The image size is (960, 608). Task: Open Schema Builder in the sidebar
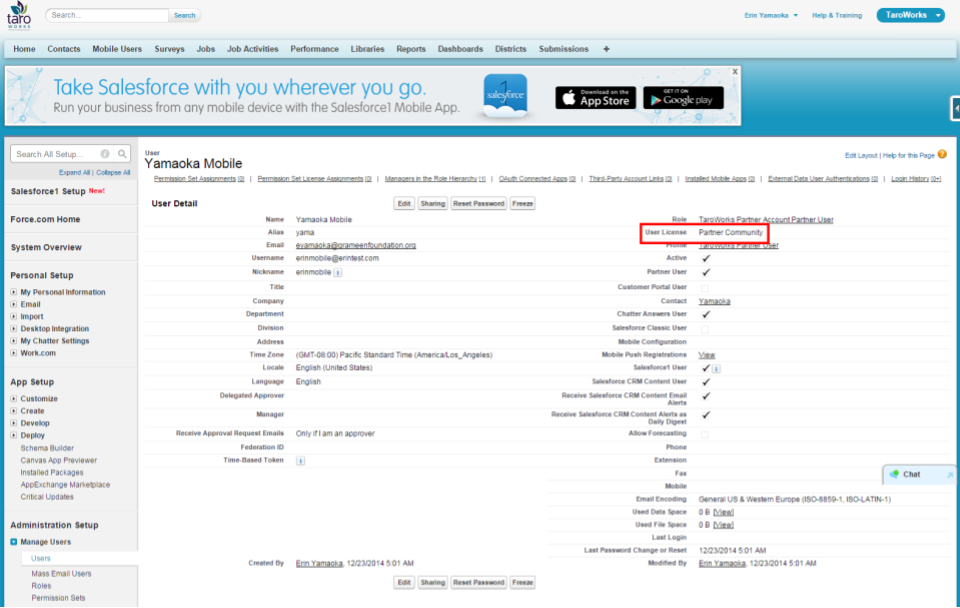coord(47,448)
